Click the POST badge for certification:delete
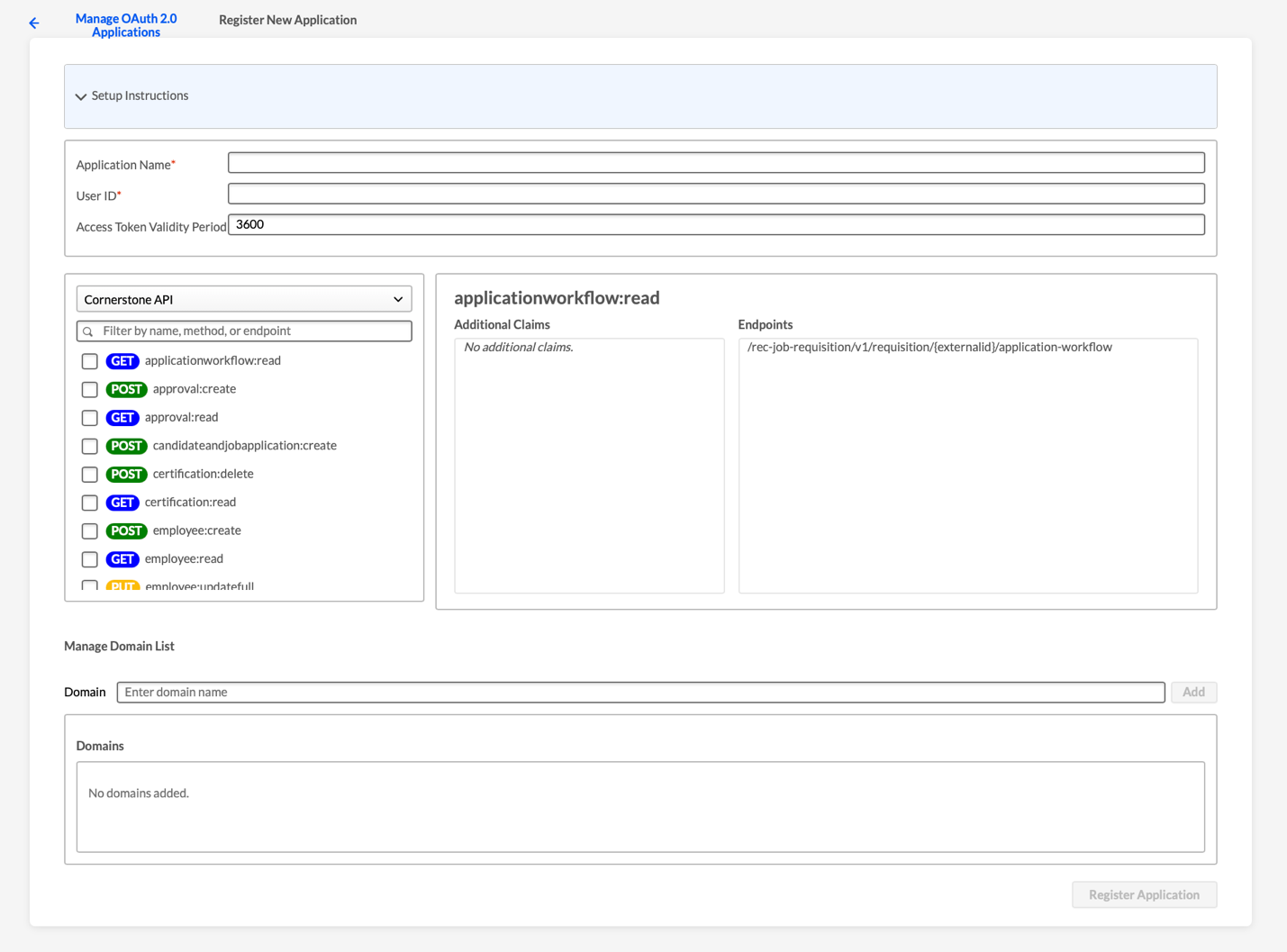Image resolution: width=1287 pixels, height=952 pixels. click(x=126, y=474)
